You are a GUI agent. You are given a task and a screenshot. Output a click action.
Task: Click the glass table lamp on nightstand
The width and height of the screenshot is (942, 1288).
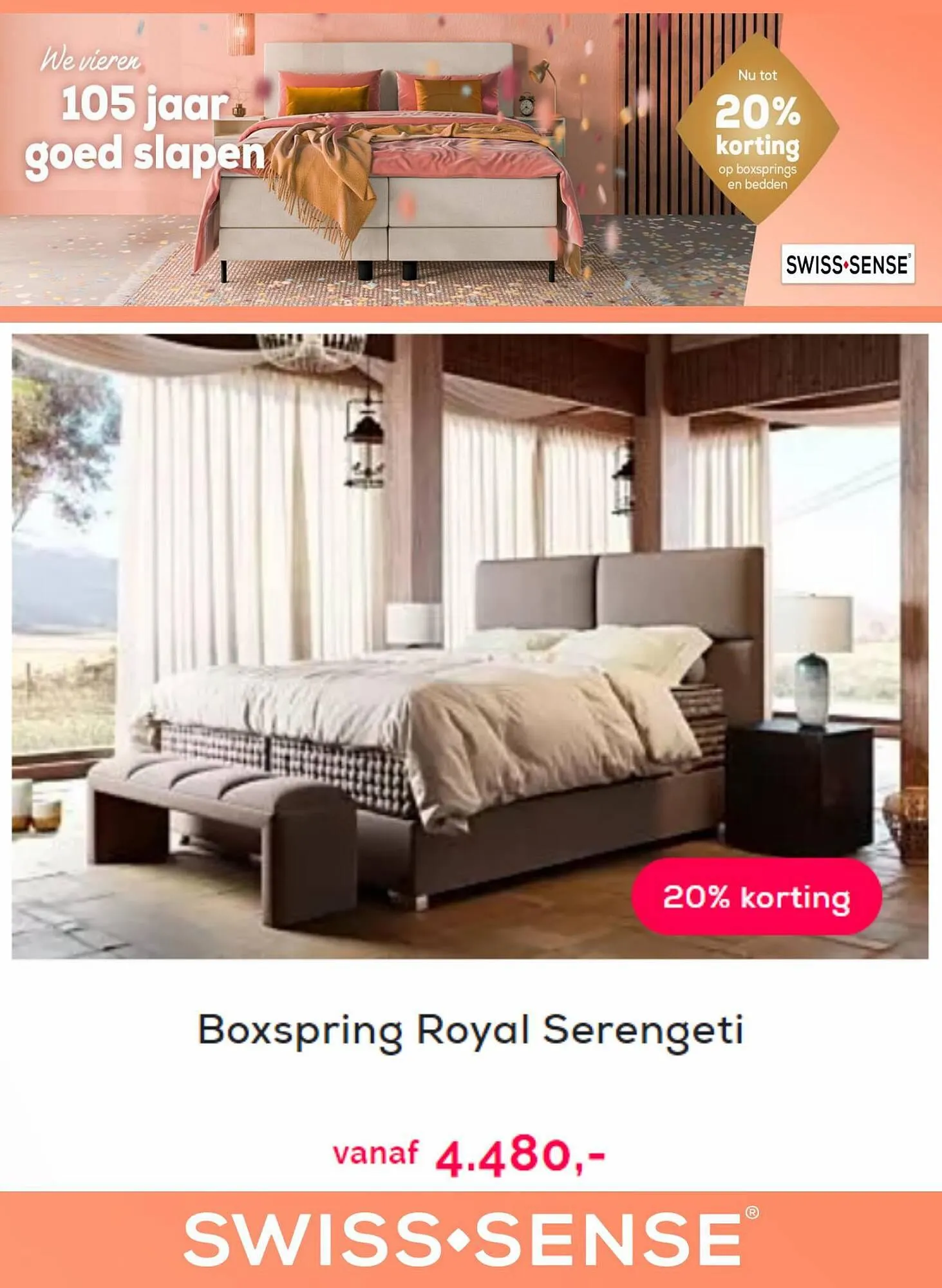[x=813, y=661]
